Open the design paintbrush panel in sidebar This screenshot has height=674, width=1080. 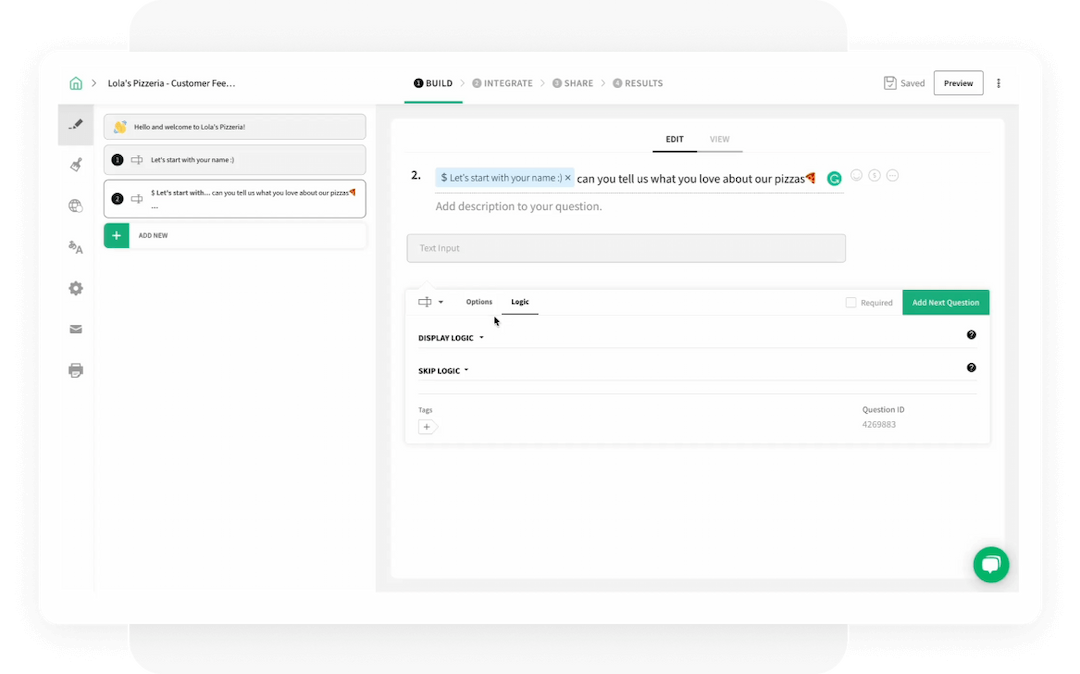(x=76, y=165)
